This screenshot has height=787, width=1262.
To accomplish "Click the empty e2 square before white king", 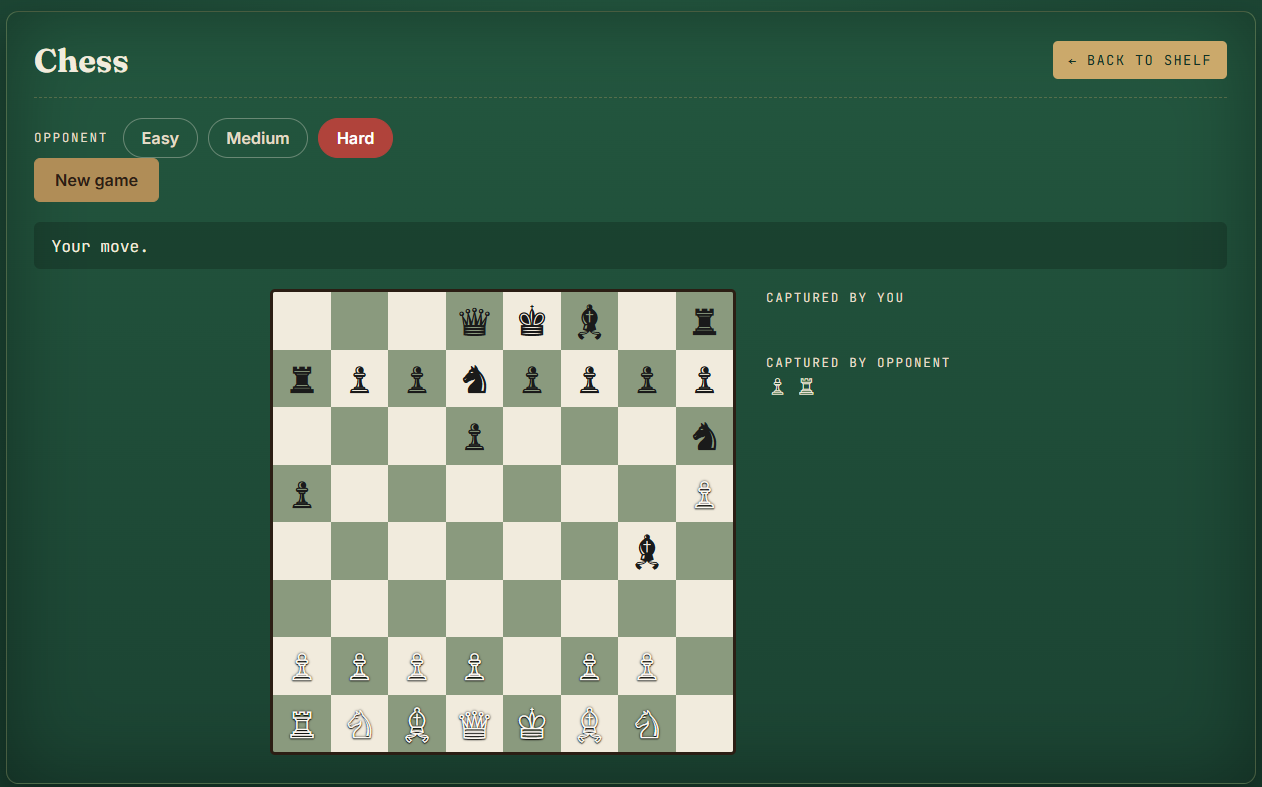I will 532,666.
